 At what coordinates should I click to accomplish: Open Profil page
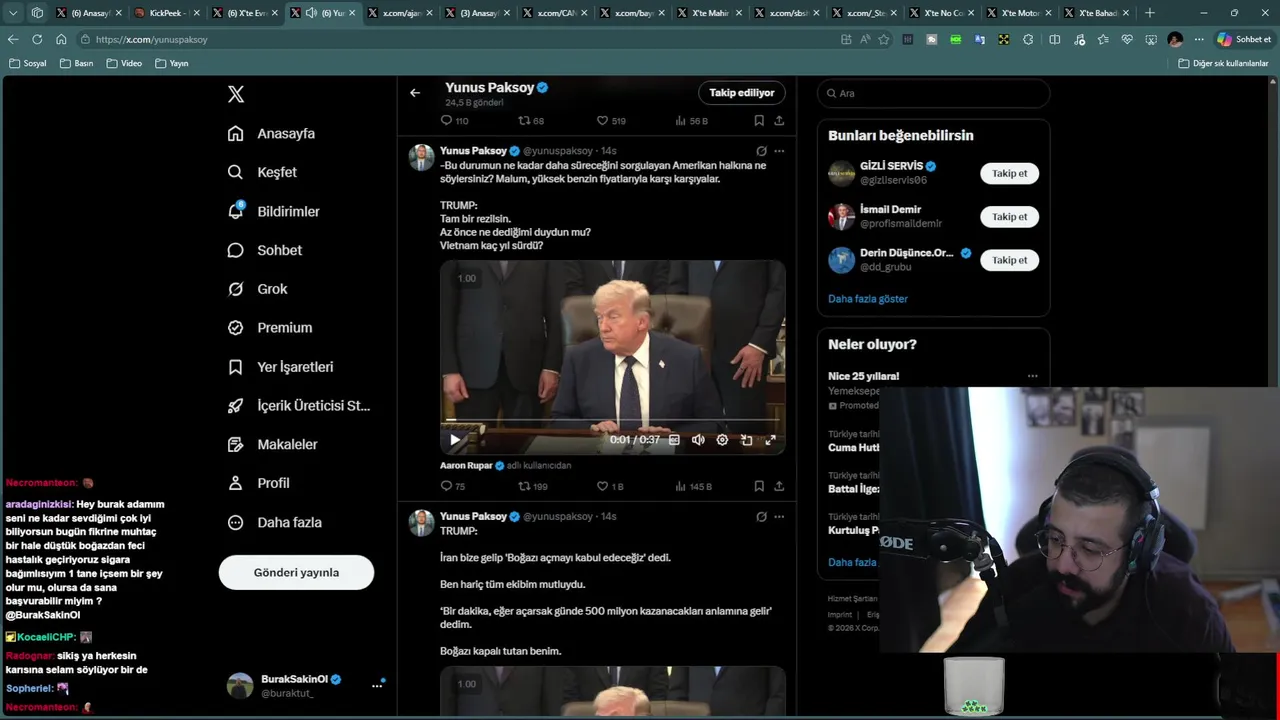[x=258, y=483]
